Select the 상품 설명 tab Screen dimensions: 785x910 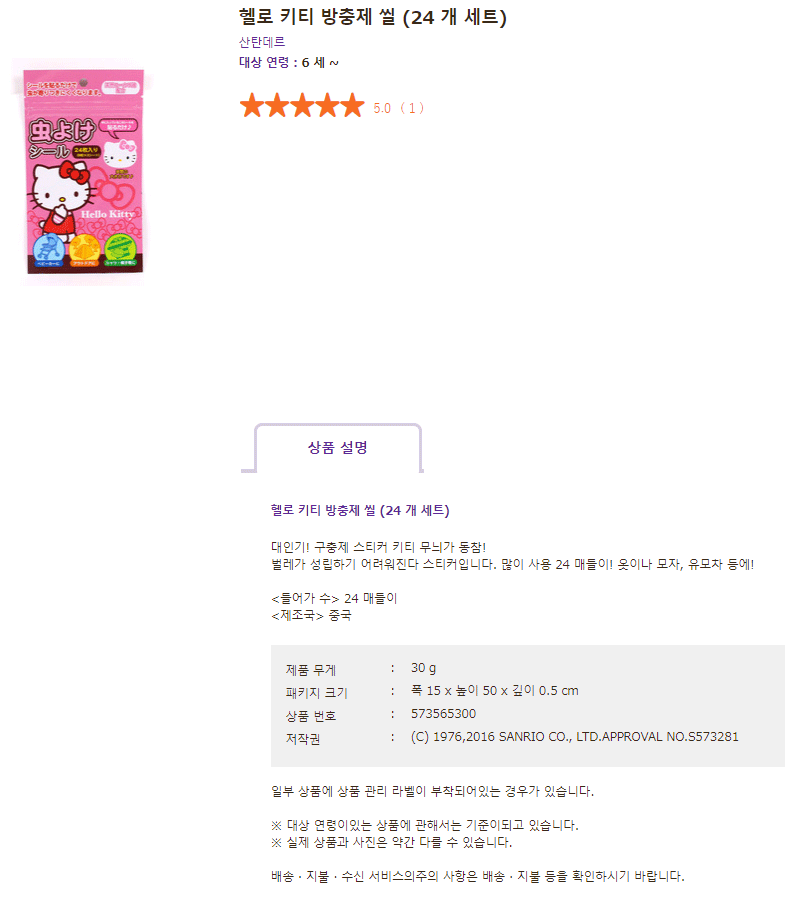[338, 448]
